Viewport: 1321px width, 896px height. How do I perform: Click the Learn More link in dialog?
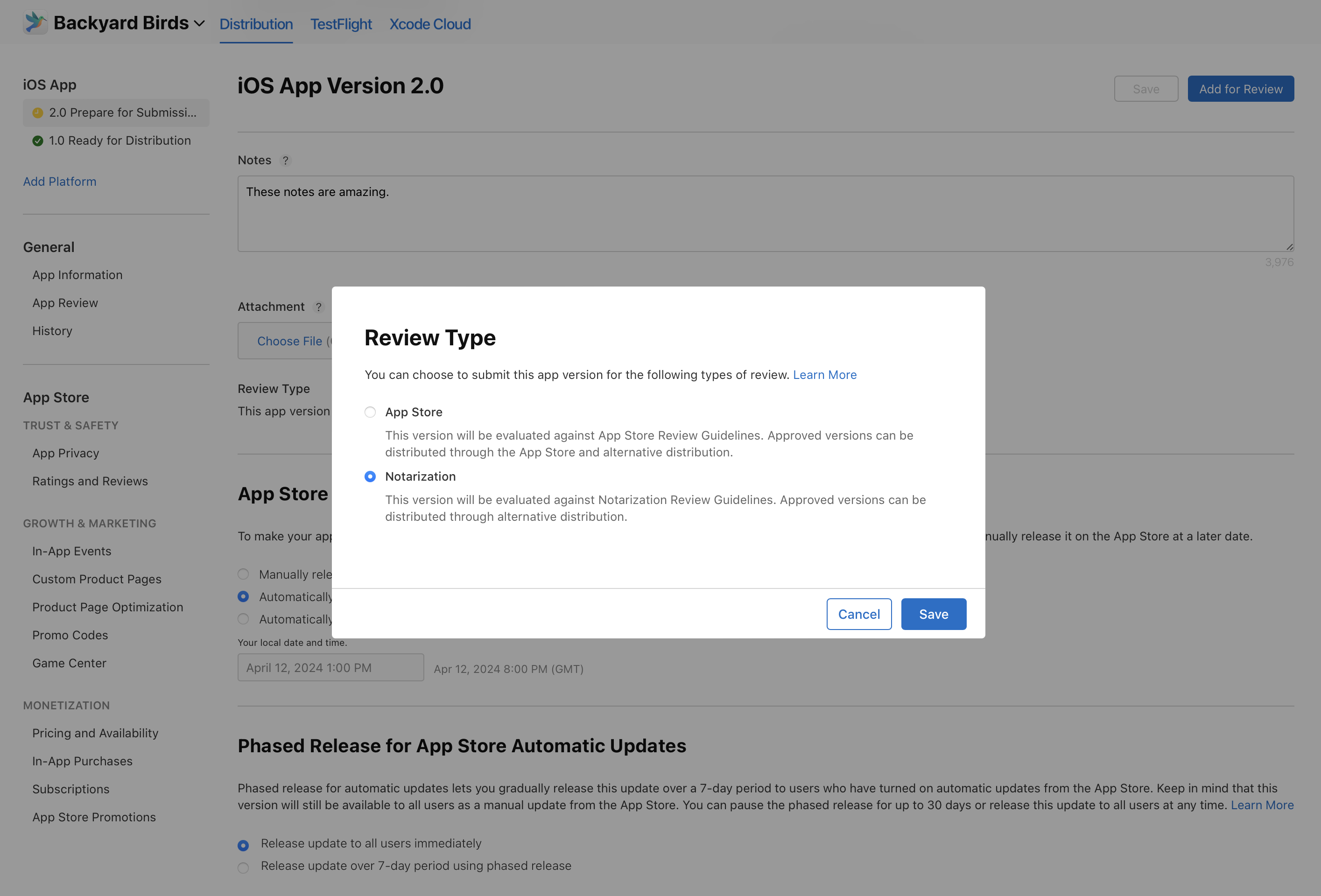[x=824, y=374]
